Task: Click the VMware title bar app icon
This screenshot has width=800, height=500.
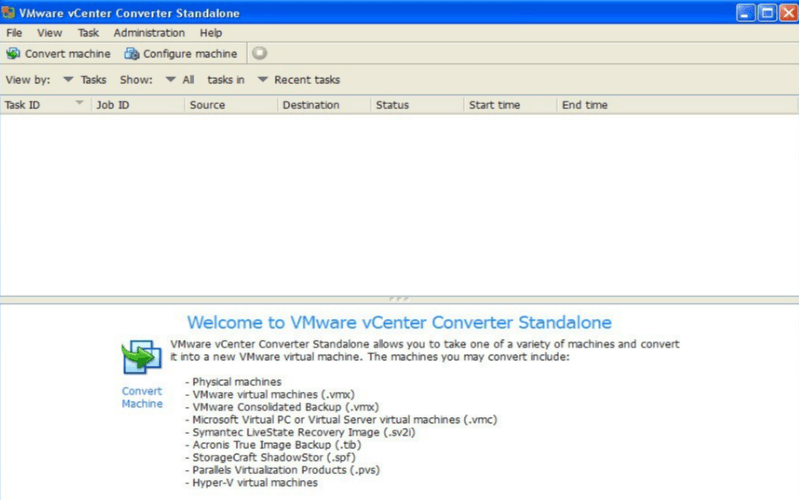Action: pos(8,12)
